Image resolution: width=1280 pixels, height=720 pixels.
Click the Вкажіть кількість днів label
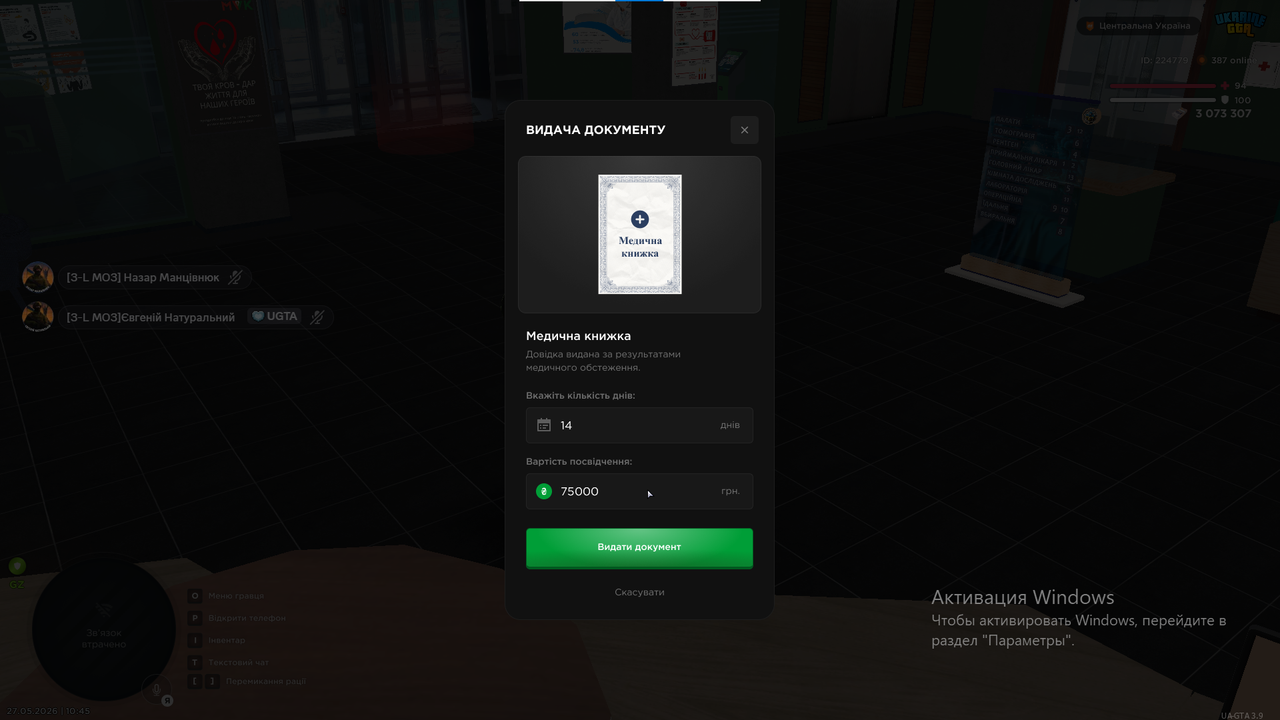tap(580, 395)
